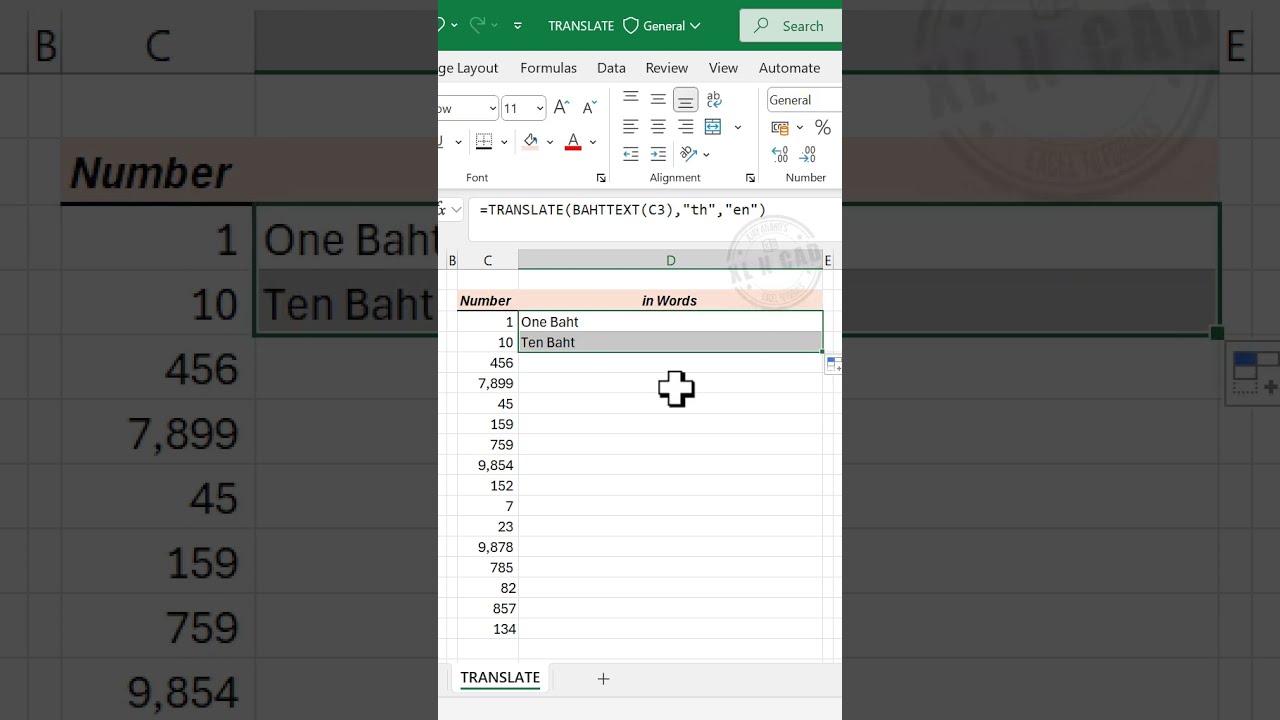1280x720 pixels.
Task: Select the cell containing 9,878
Action: 487,547
